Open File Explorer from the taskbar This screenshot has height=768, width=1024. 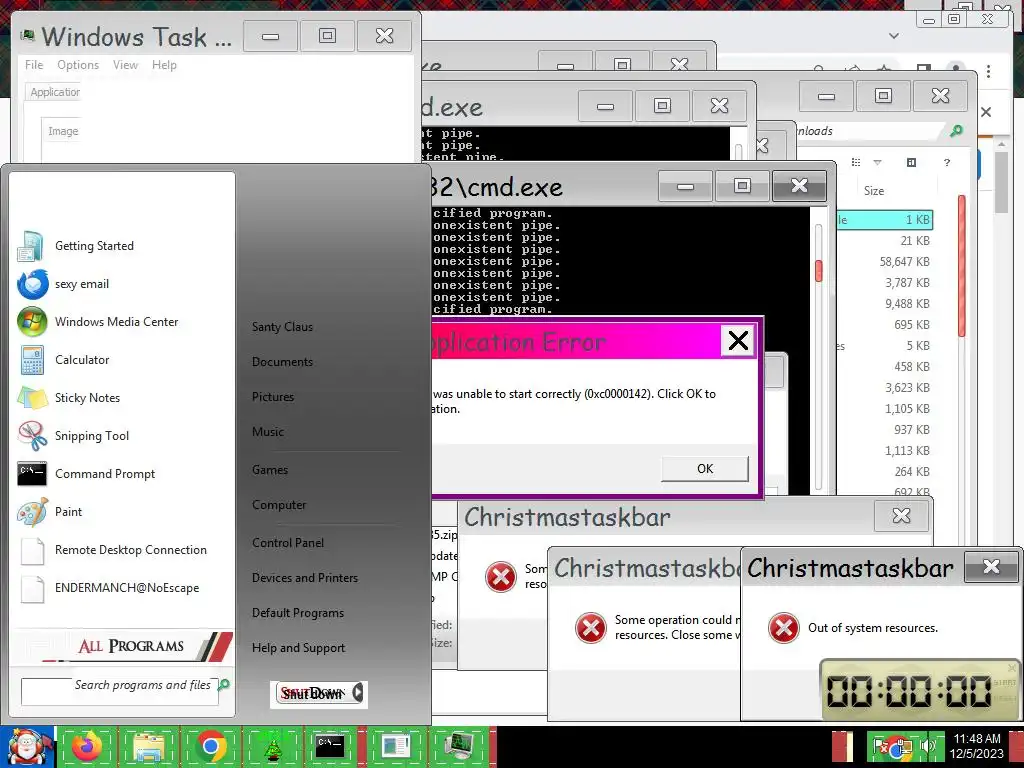[149, 746]
